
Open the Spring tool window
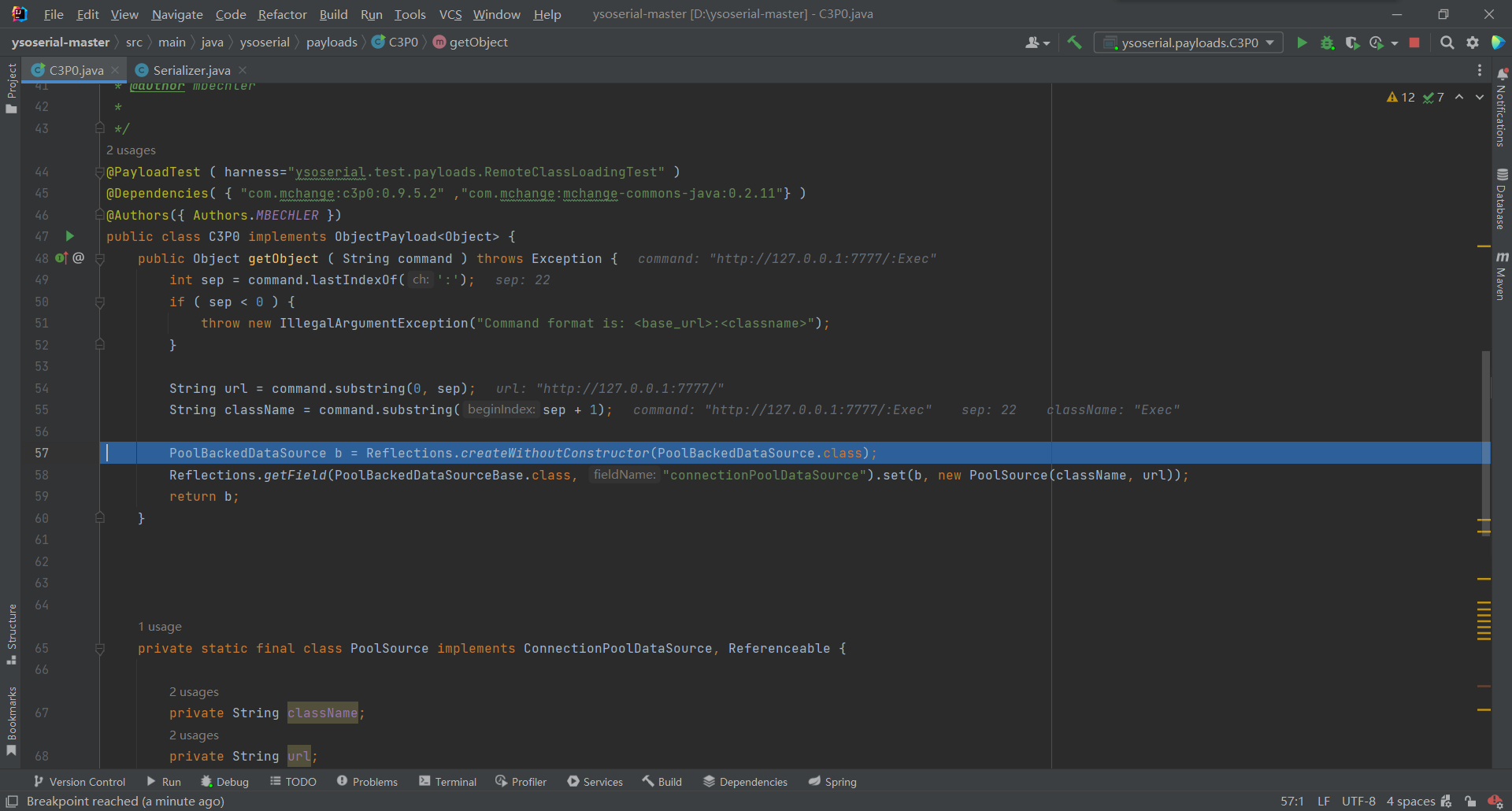(x=832, y=781)
